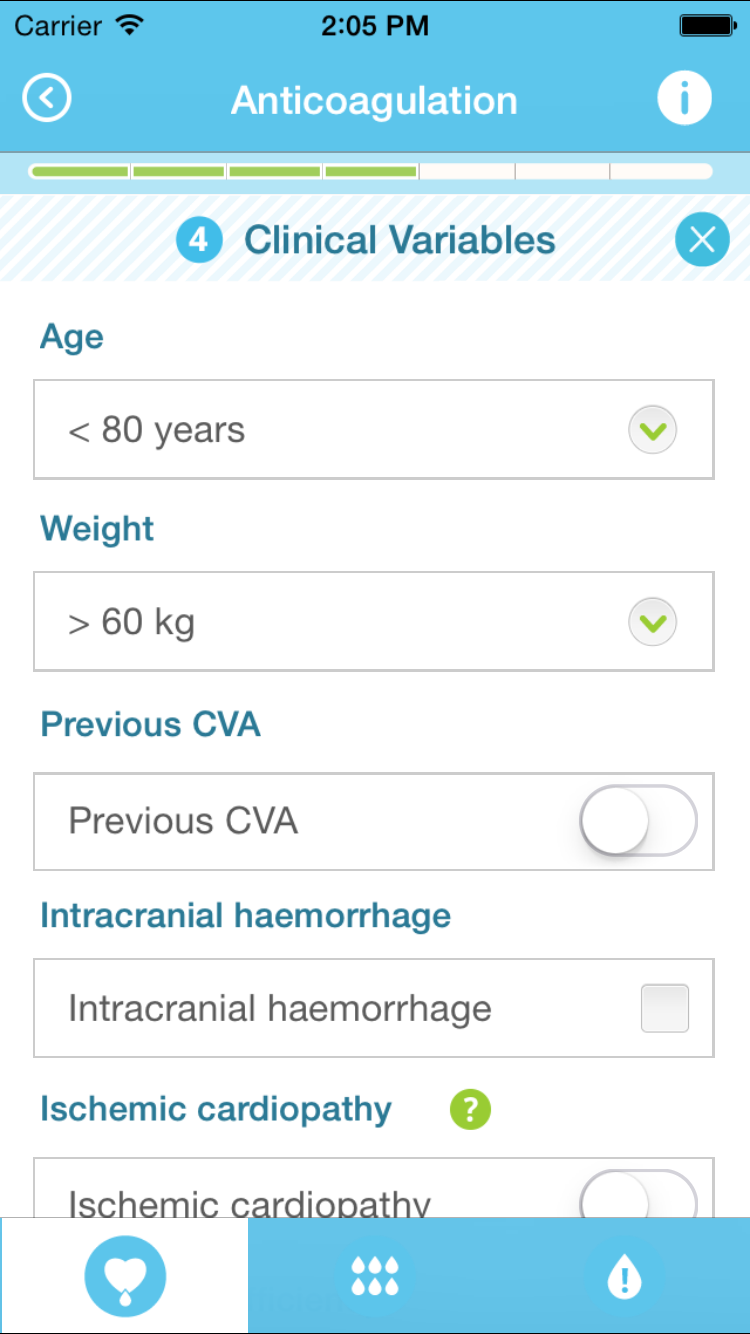The width and height of the screenshot is (750, 1334).
Task: Tap the Clinical Variables heading
Action: coord(399,240)
